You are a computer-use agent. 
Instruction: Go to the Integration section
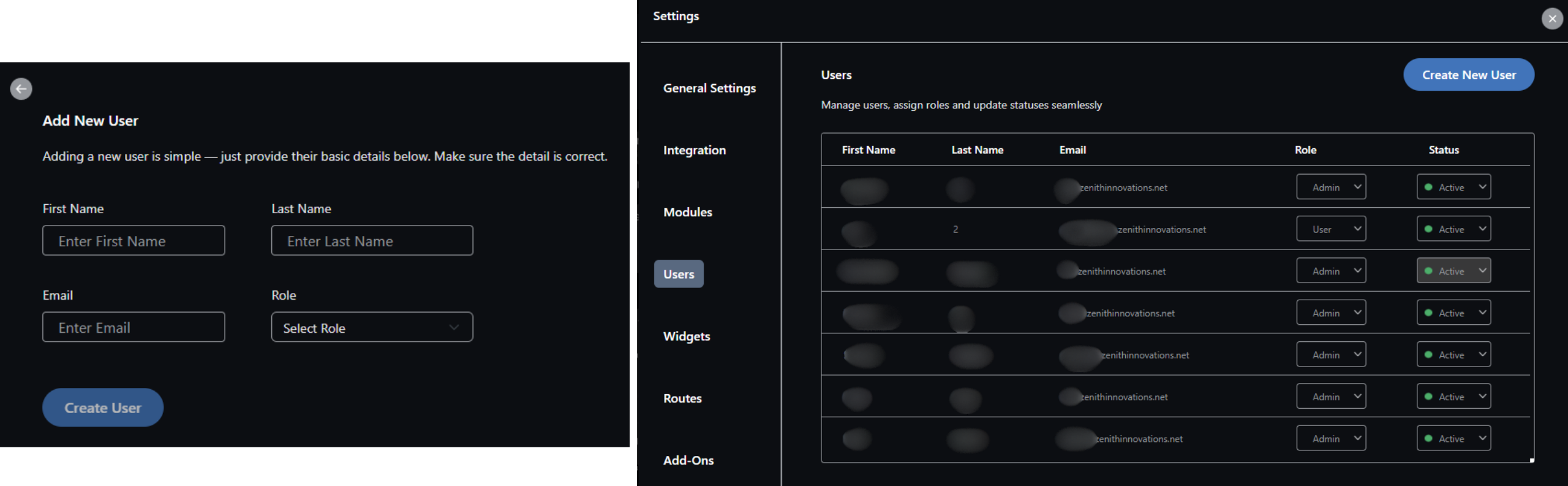(694, 150)
